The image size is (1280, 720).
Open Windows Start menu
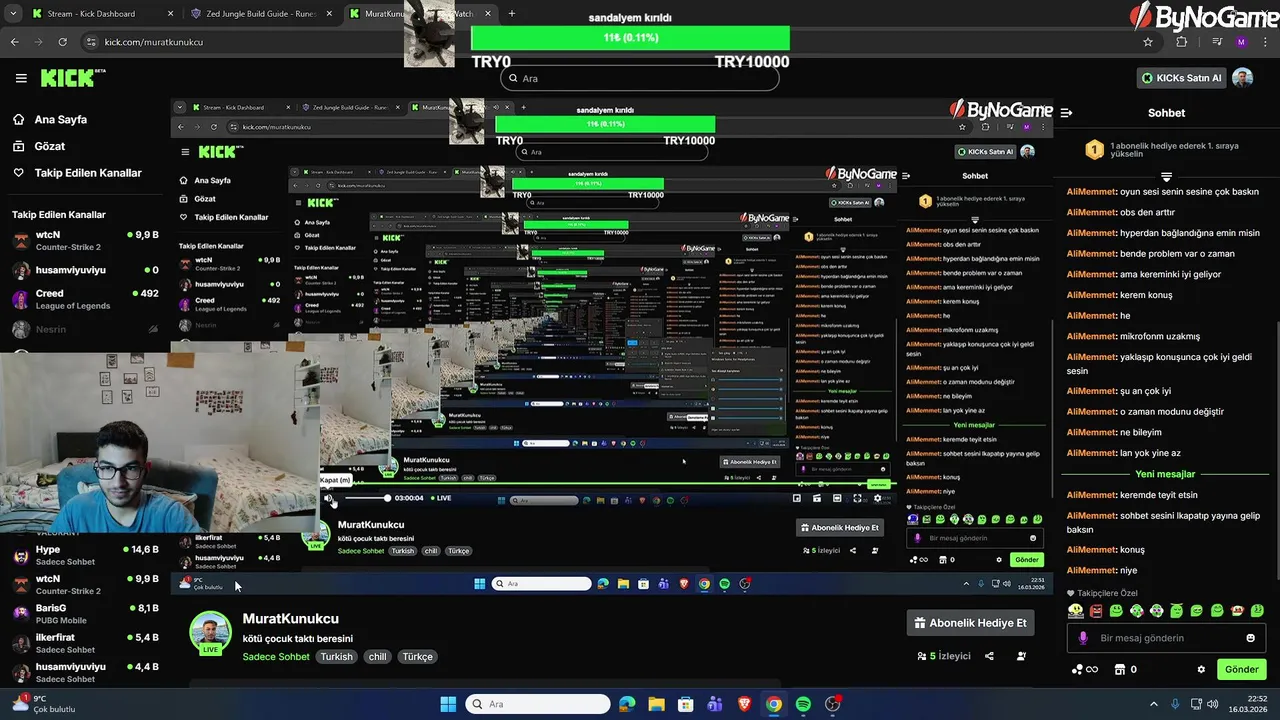[448, 704]
